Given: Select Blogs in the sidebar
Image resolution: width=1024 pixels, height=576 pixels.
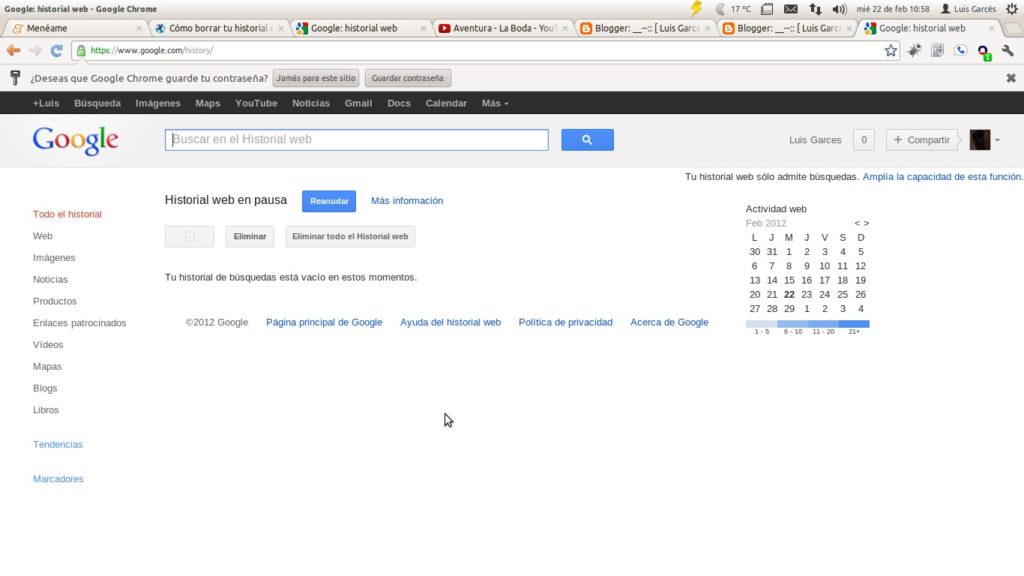Looking at the screenshot, I should point(45,389).
